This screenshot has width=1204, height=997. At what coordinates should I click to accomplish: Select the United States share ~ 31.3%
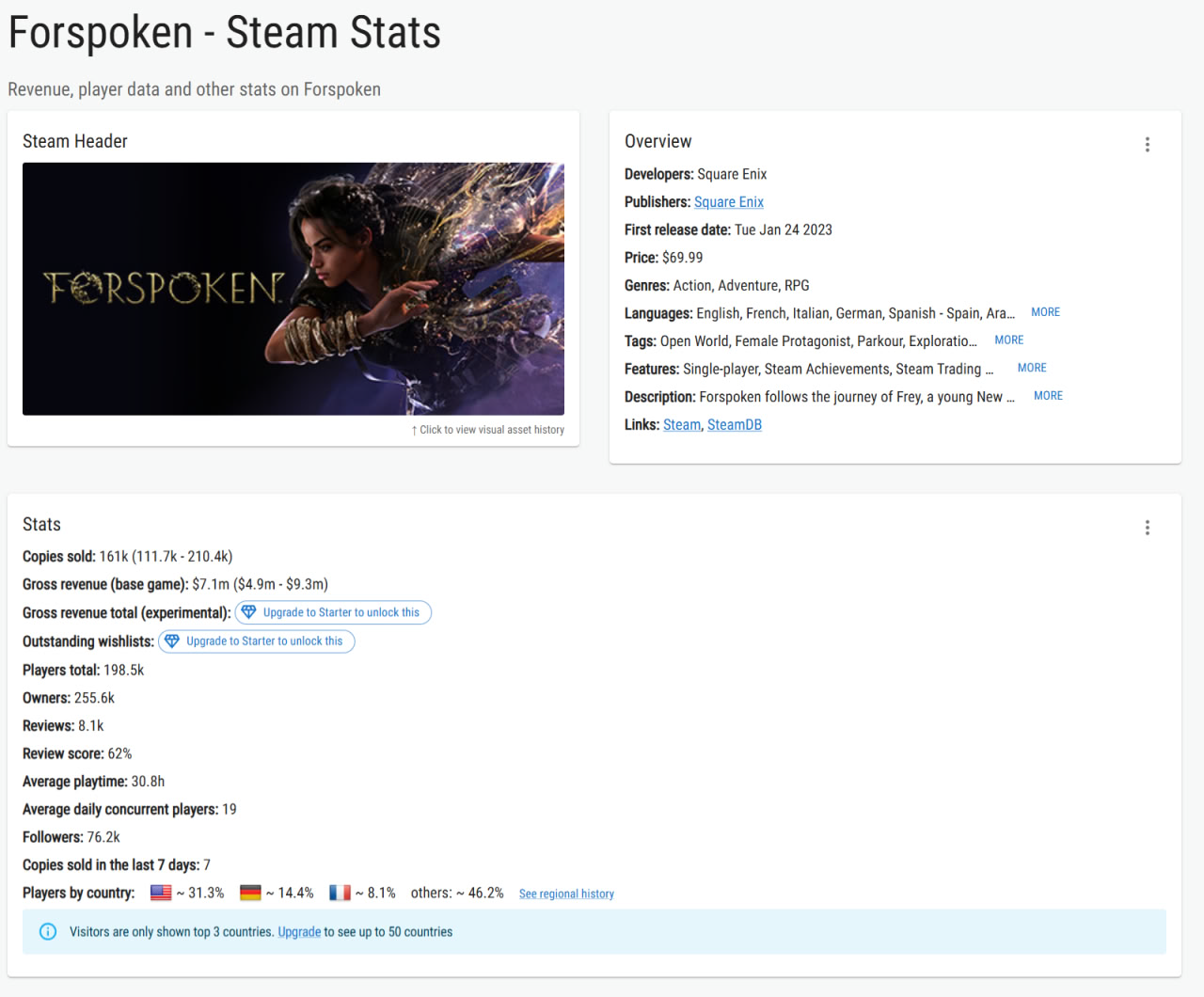(x=200, y=893)
